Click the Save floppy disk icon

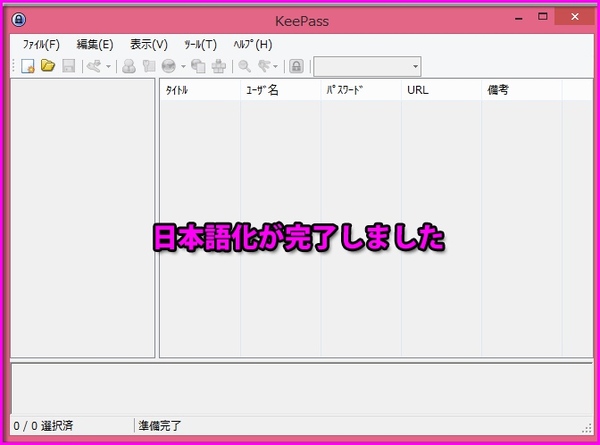point(68,66)
